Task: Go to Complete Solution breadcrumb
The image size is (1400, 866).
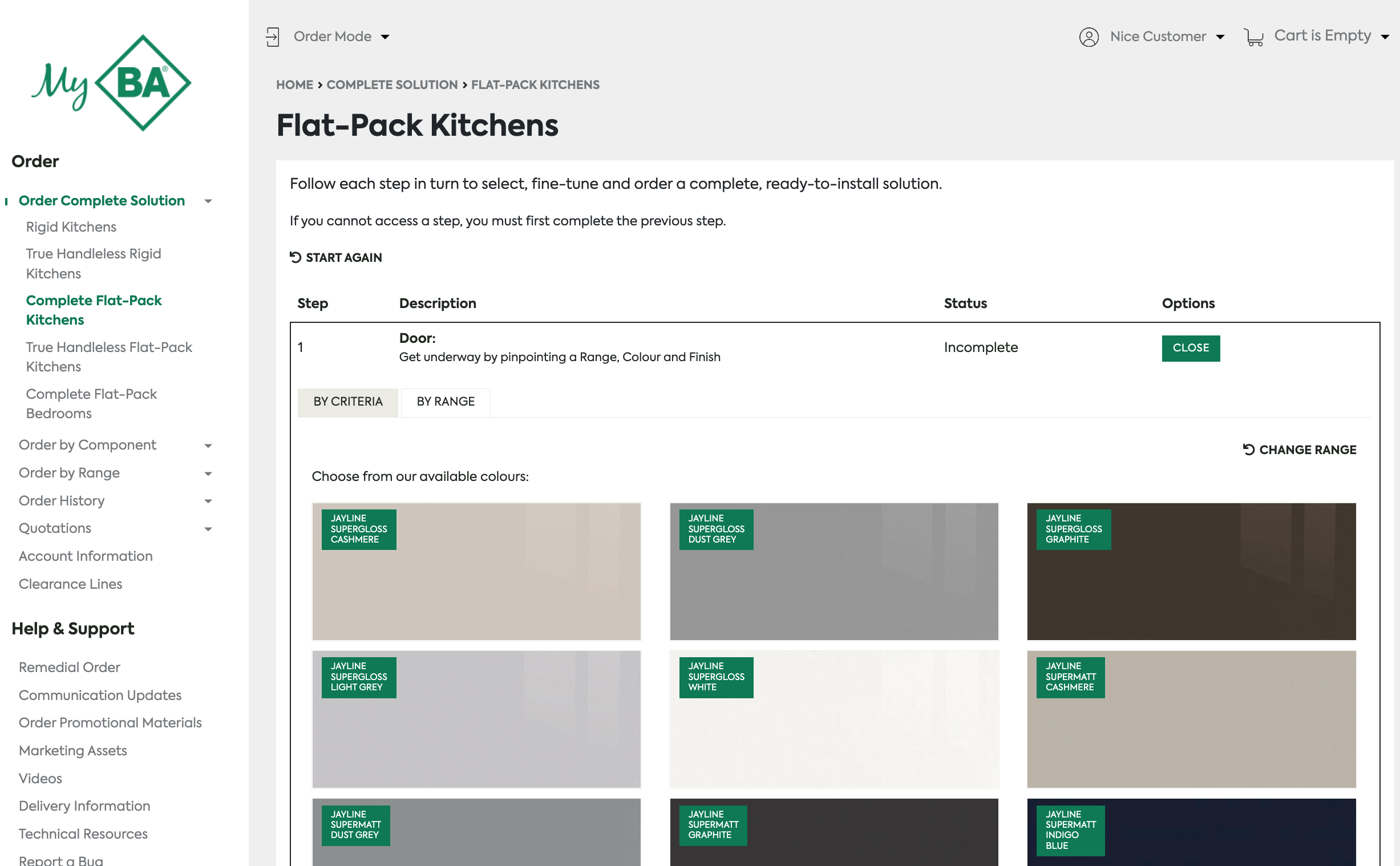Action: [393, 85]
